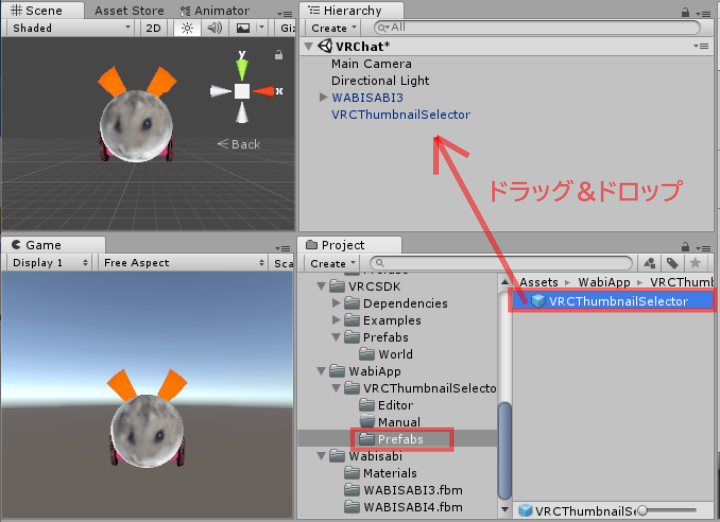
Task: Switch to the Asset Store tab
Action: (129, 11)
